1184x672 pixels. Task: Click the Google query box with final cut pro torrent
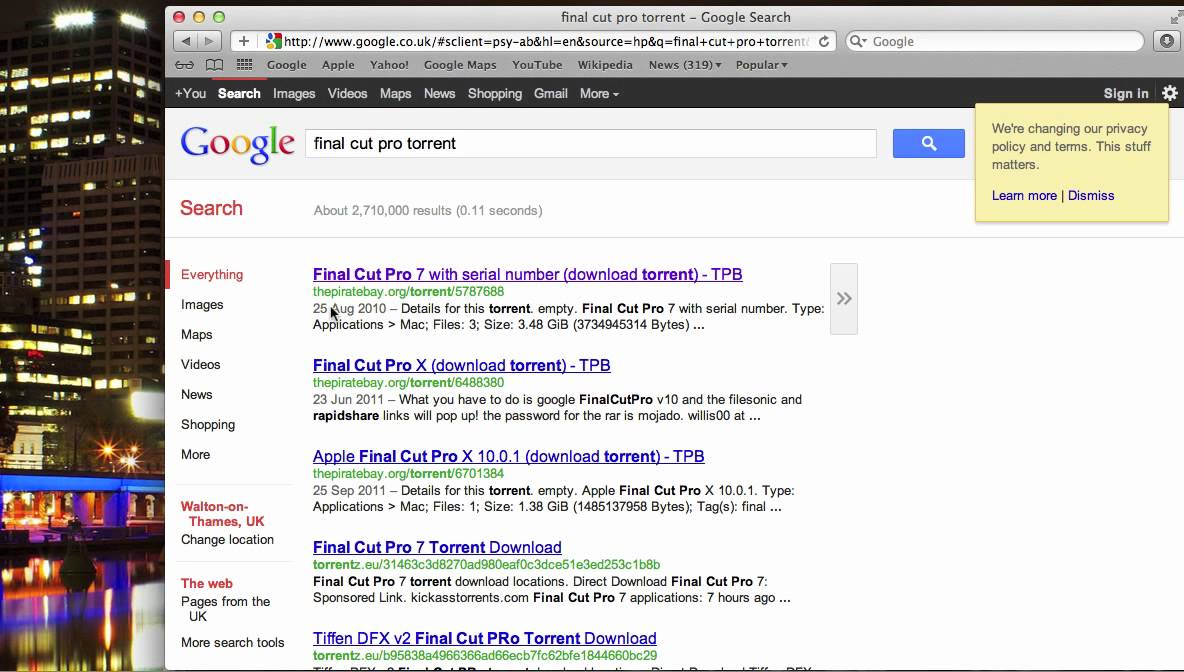coord(590,143)
